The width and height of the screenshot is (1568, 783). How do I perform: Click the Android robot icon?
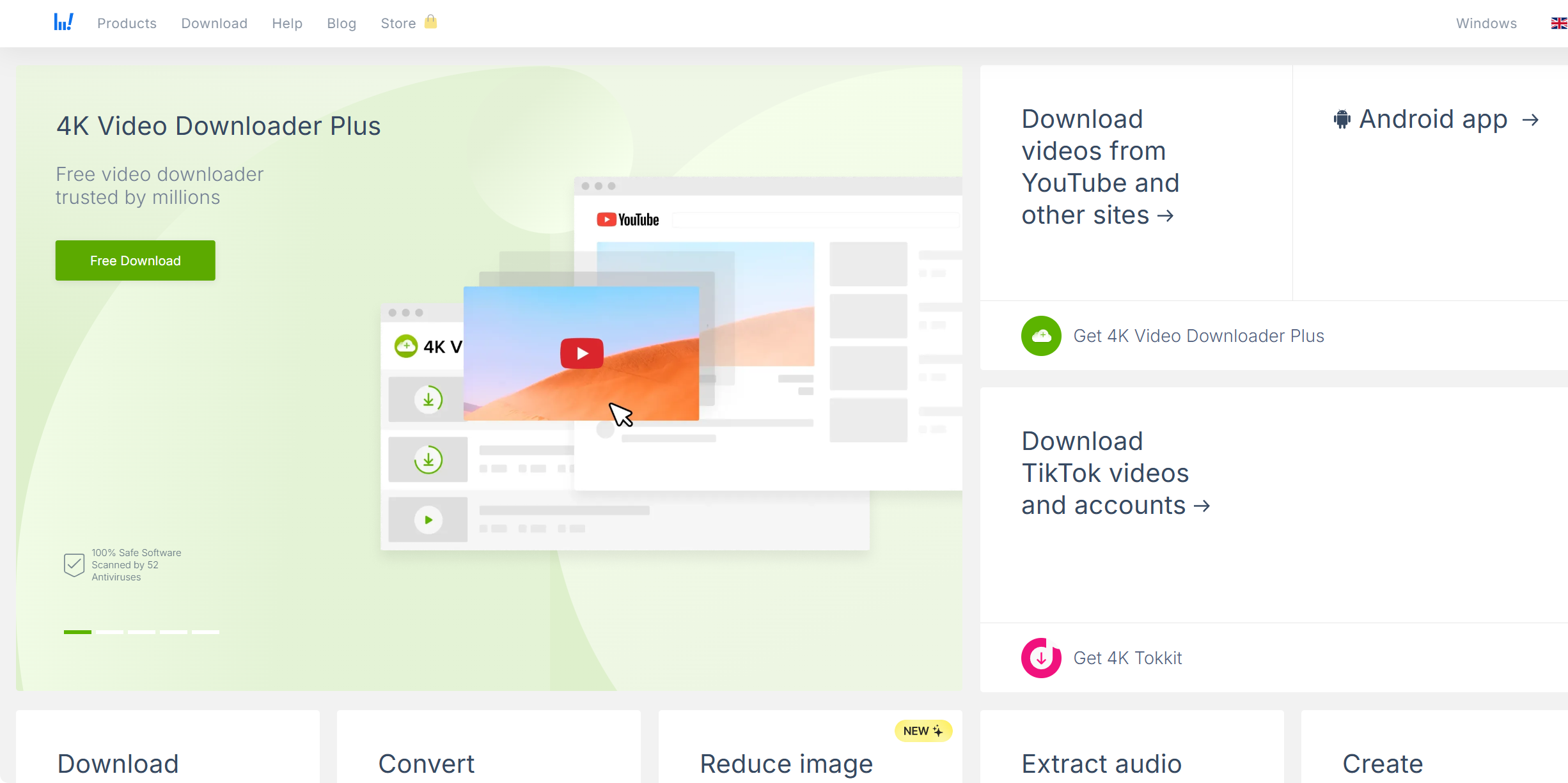point(1342,120)
